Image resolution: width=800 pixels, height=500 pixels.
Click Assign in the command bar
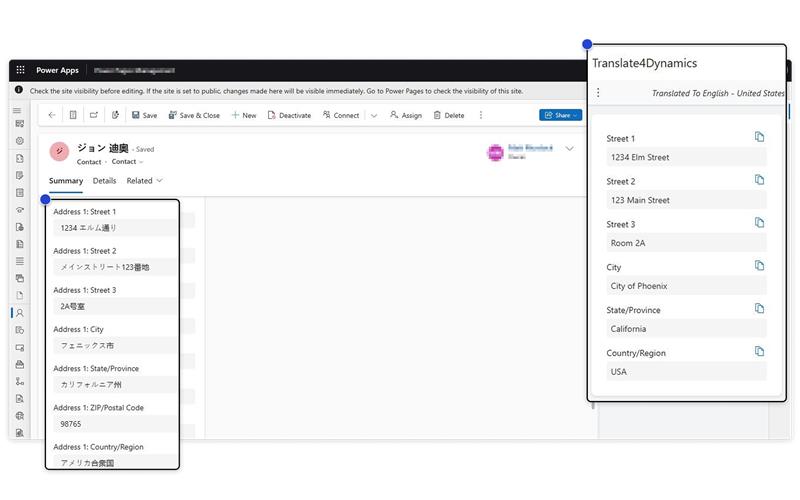(x=406, y=115)
